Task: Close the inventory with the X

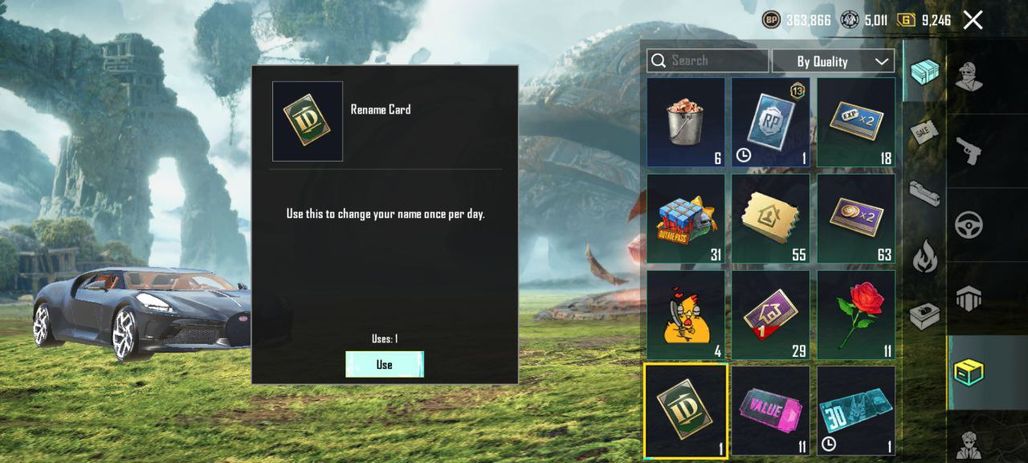Action: point(973,20)
